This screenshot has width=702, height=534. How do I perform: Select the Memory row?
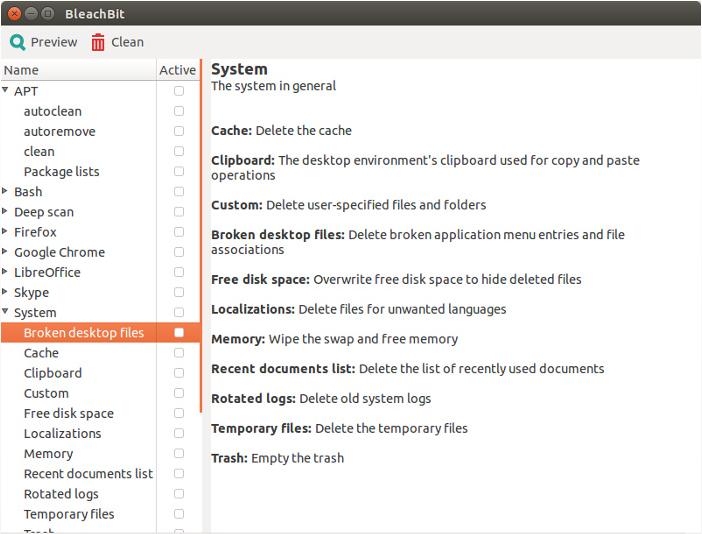100,453
